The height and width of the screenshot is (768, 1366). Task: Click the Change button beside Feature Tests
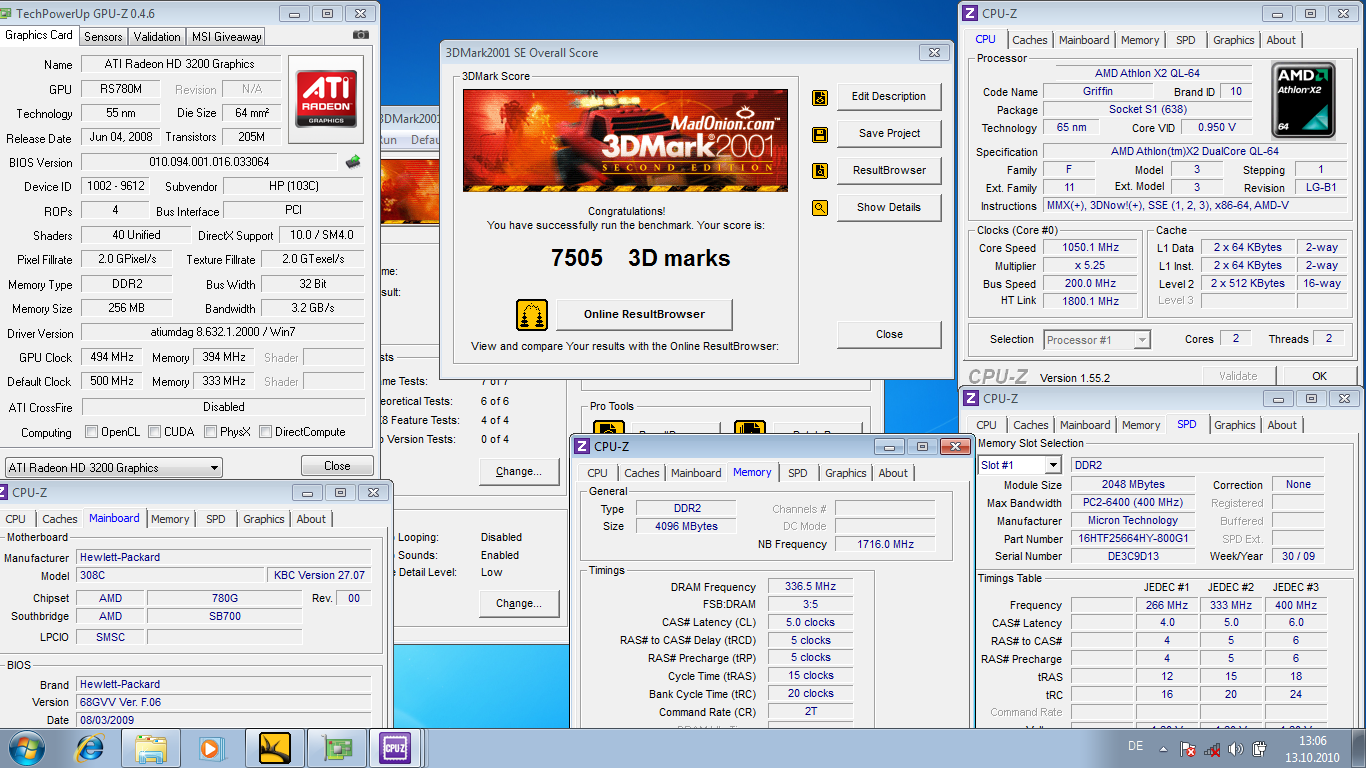[x=519, y=472]
